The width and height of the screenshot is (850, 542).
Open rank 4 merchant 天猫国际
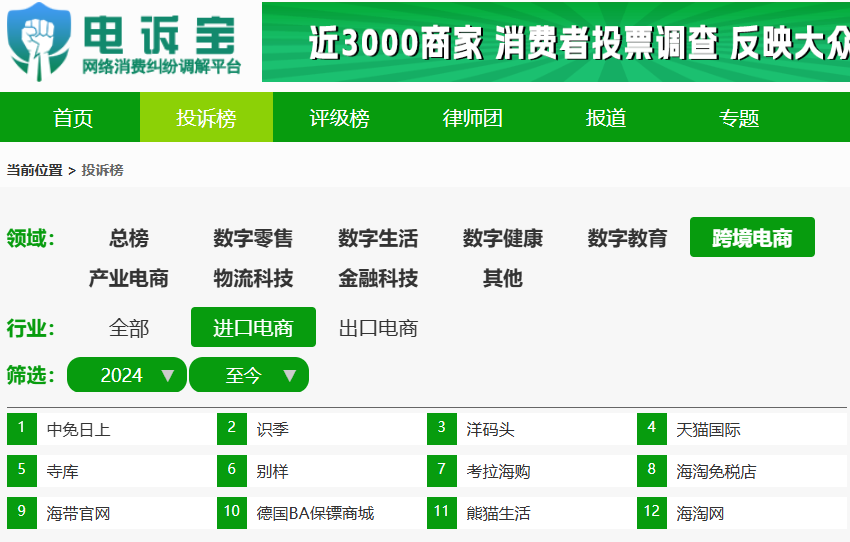click(708, 430)
